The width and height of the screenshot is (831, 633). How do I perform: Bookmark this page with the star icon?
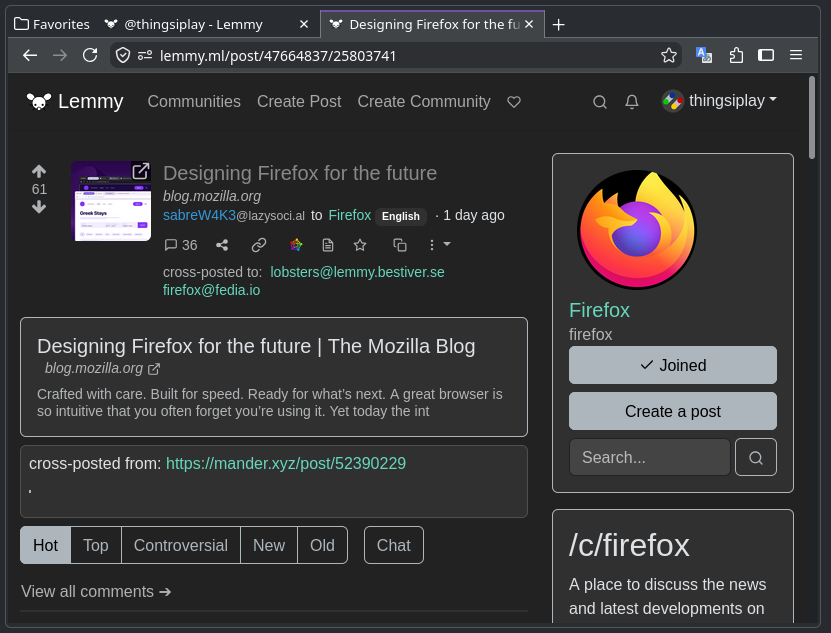669,55
